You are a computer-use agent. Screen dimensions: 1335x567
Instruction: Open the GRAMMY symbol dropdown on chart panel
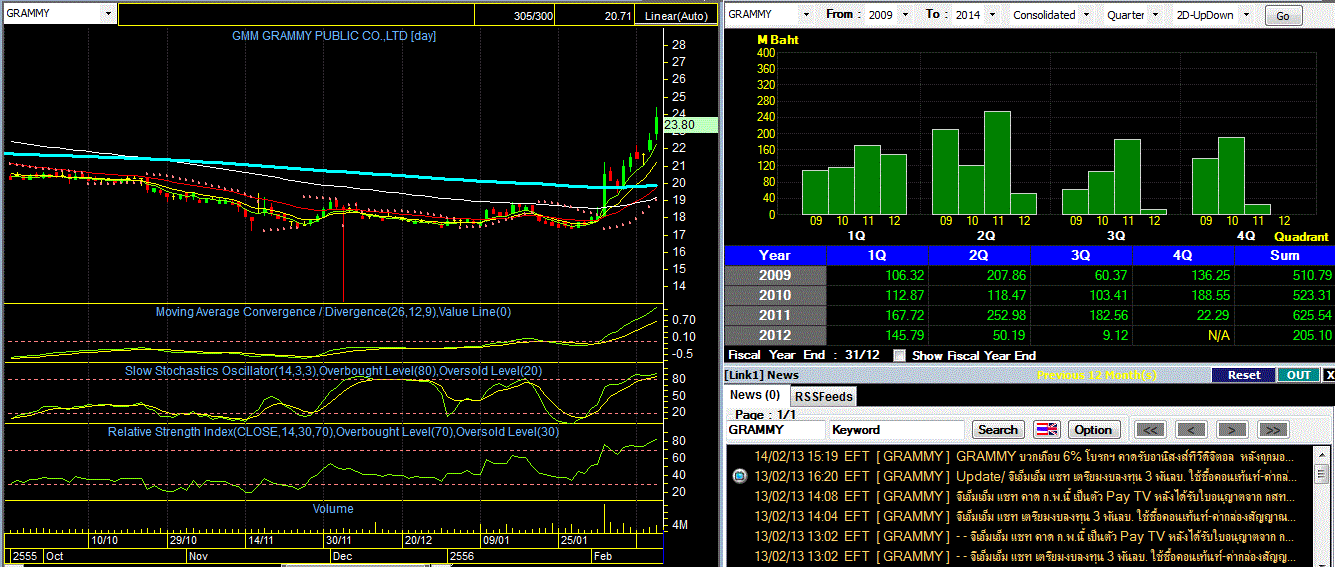(108, 15)
